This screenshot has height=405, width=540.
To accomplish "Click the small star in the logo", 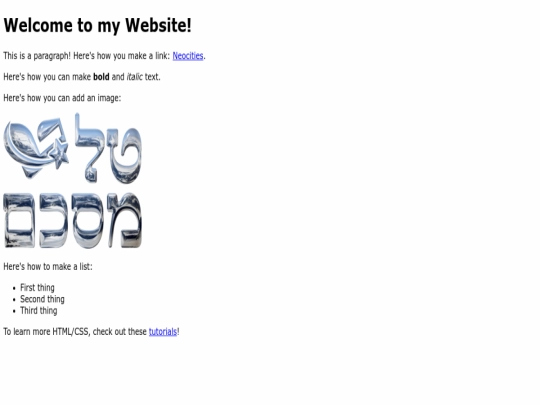I will coord(60,154).
